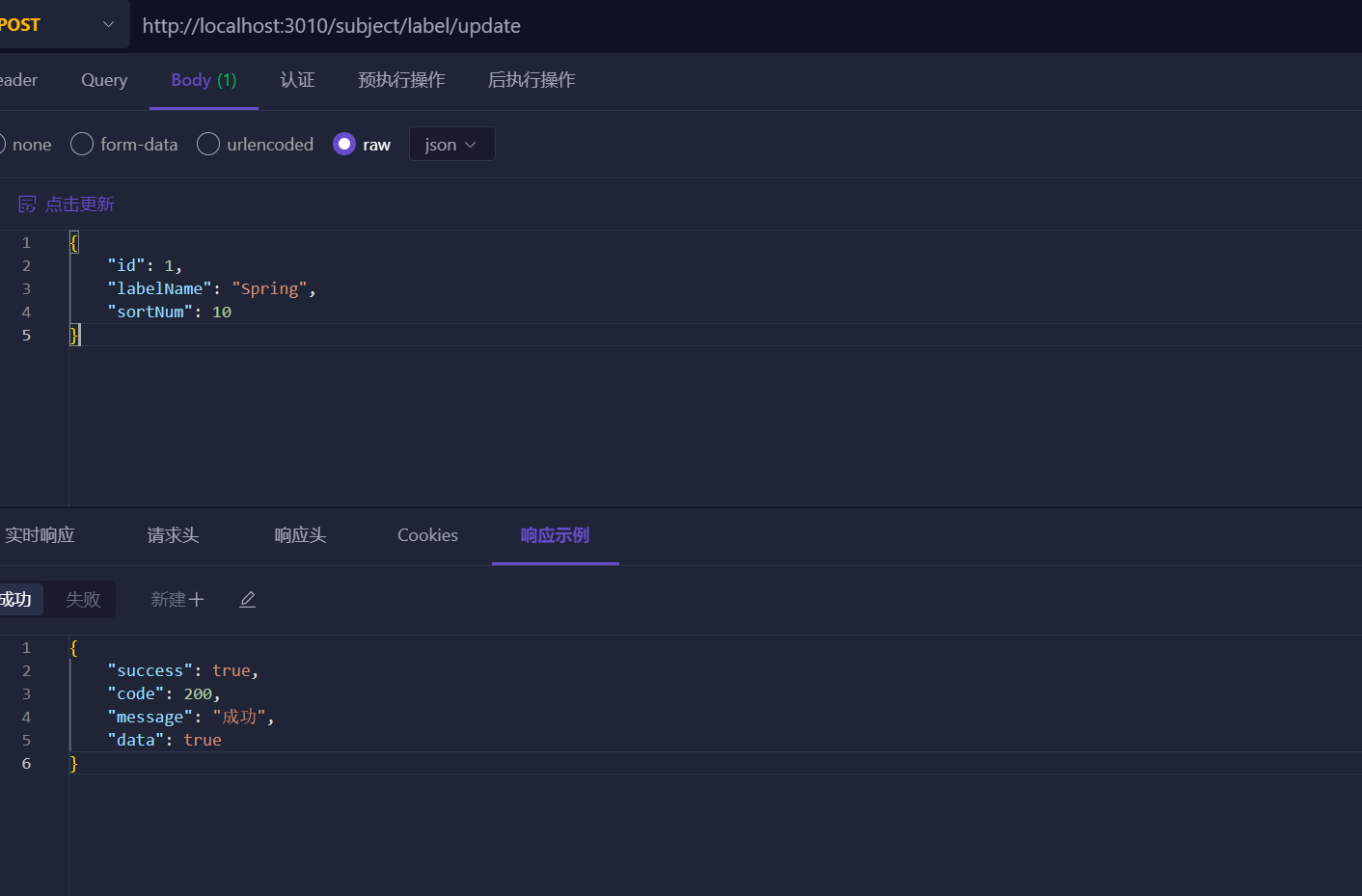Open the 后执行操作 tab
1362x896 pixels.
(x=531, y=80)
